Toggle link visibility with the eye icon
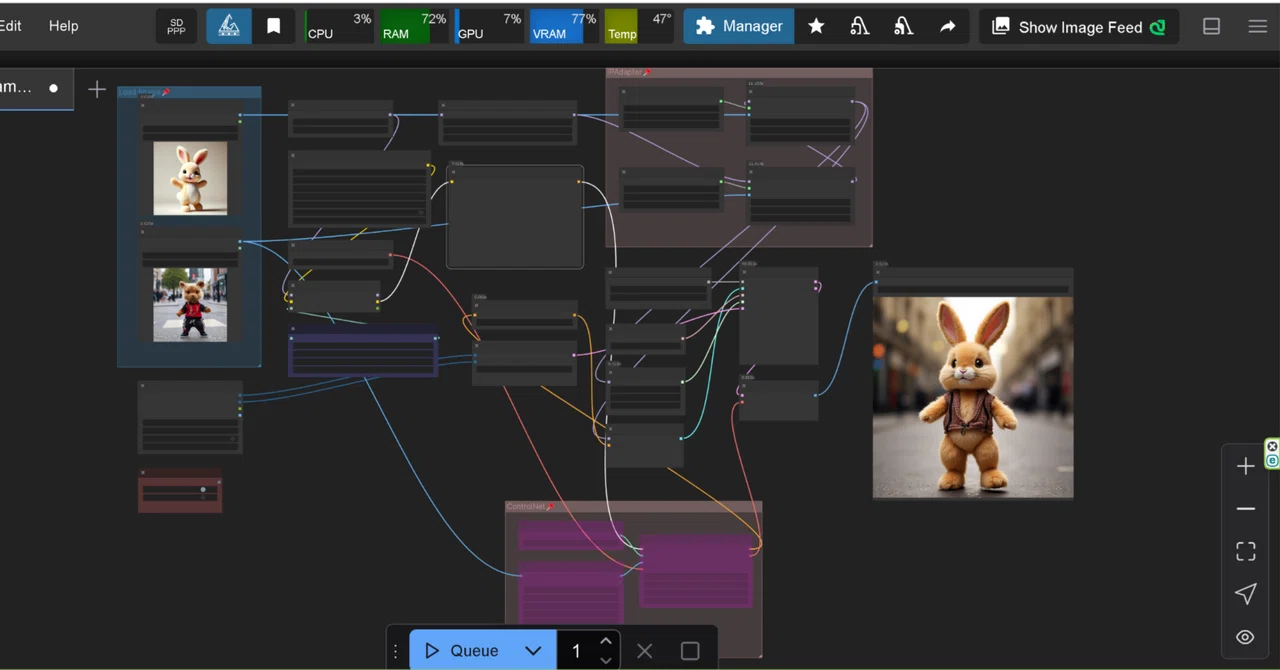Viewport: 1280px width, 670px height. pyautogui.click(x=1245, y=637)
